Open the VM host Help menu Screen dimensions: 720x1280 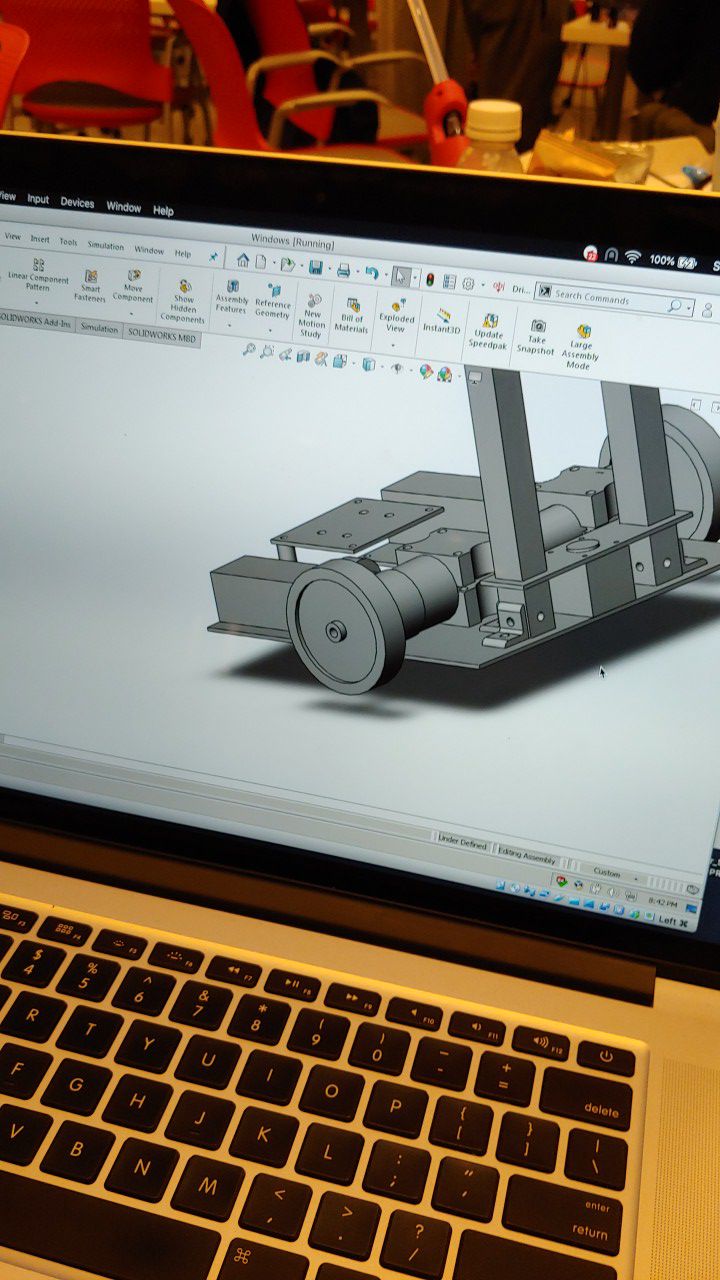(163, 210)
